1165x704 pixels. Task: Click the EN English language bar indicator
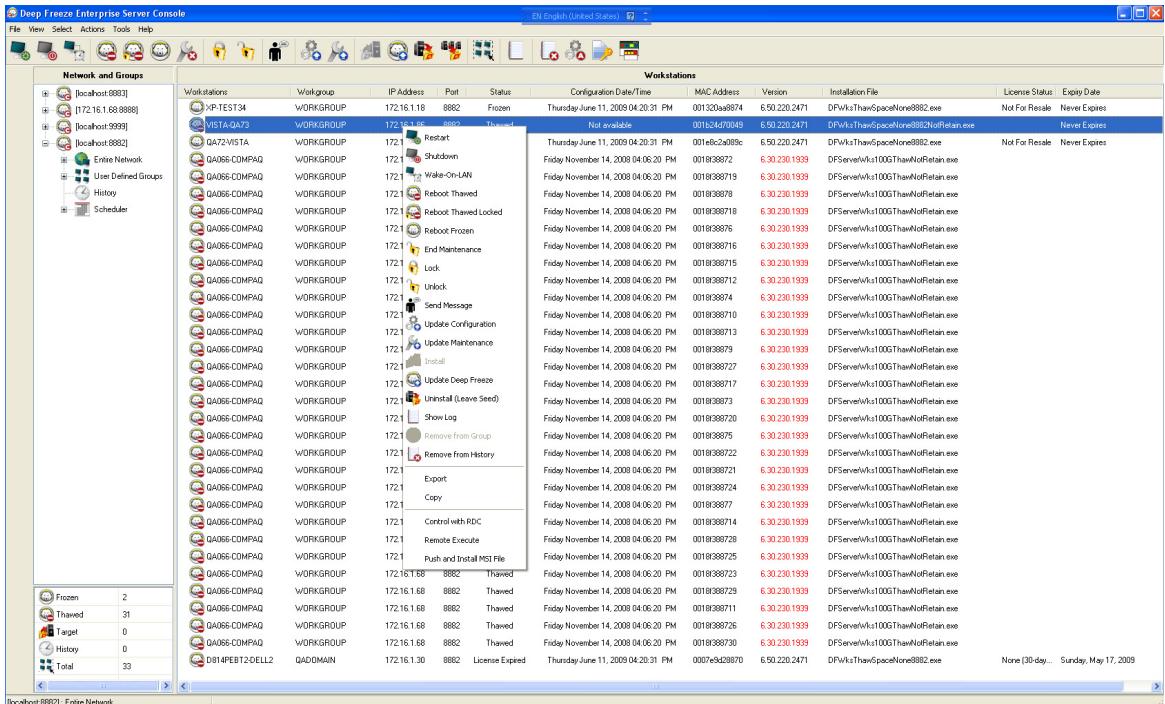pos(575,16)
